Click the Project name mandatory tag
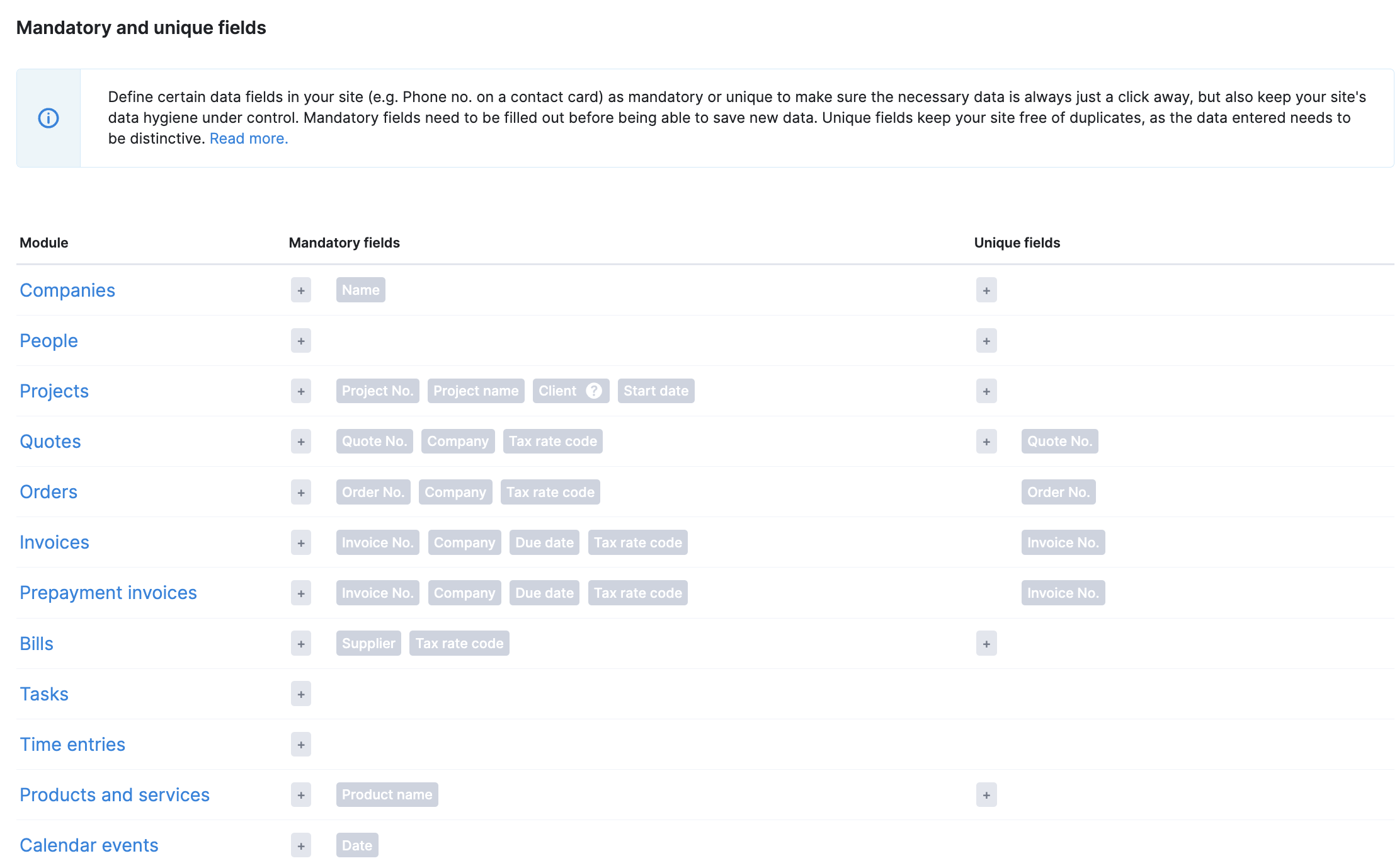This screenshot has height=868, width=1397. 476,391
